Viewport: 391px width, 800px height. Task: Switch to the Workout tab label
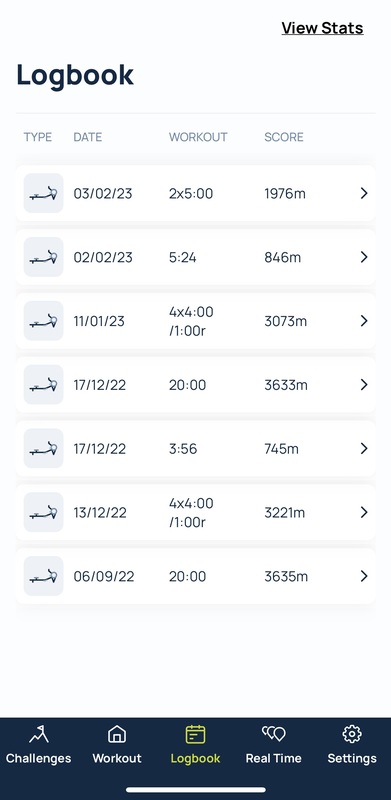117,758
